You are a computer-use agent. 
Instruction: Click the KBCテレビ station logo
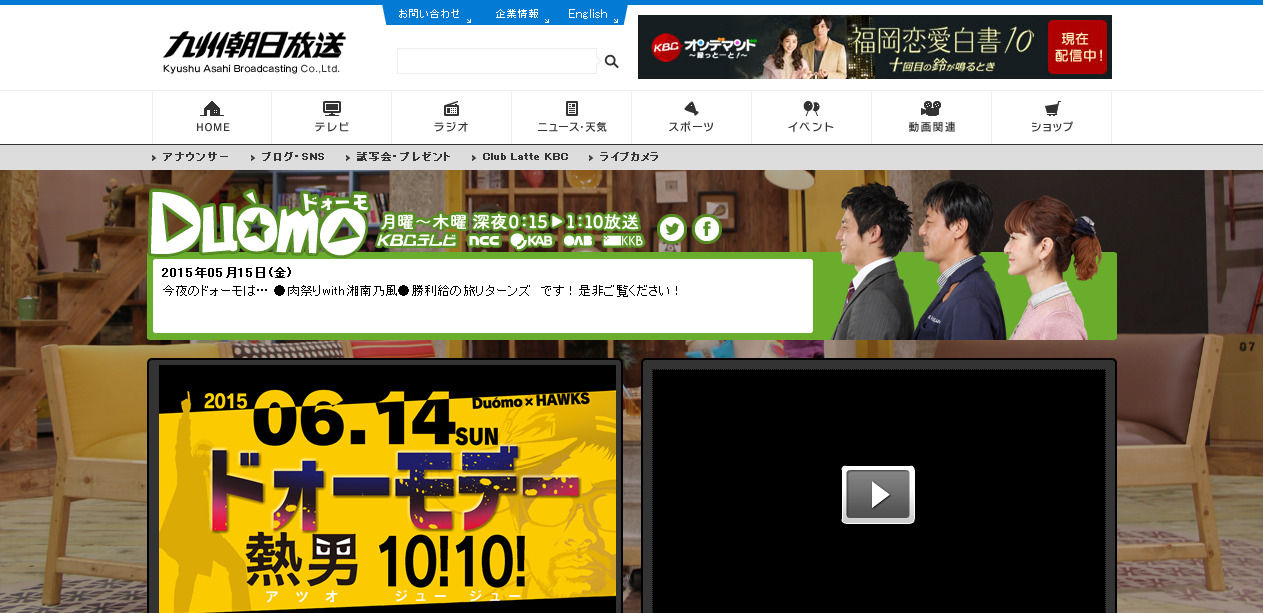418,241
